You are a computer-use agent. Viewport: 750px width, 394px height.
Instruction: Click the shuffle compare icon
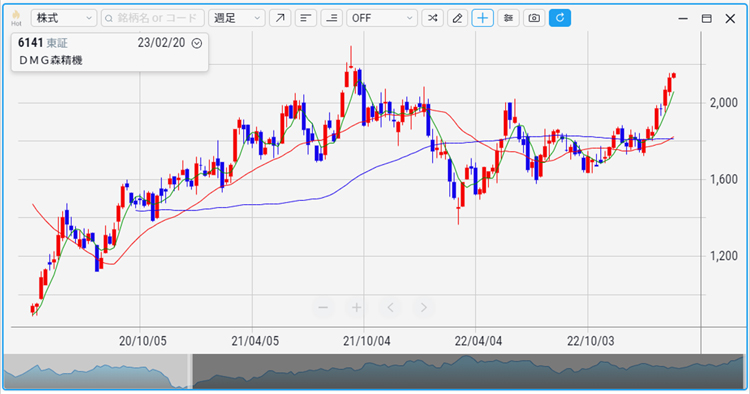[432, 18]
